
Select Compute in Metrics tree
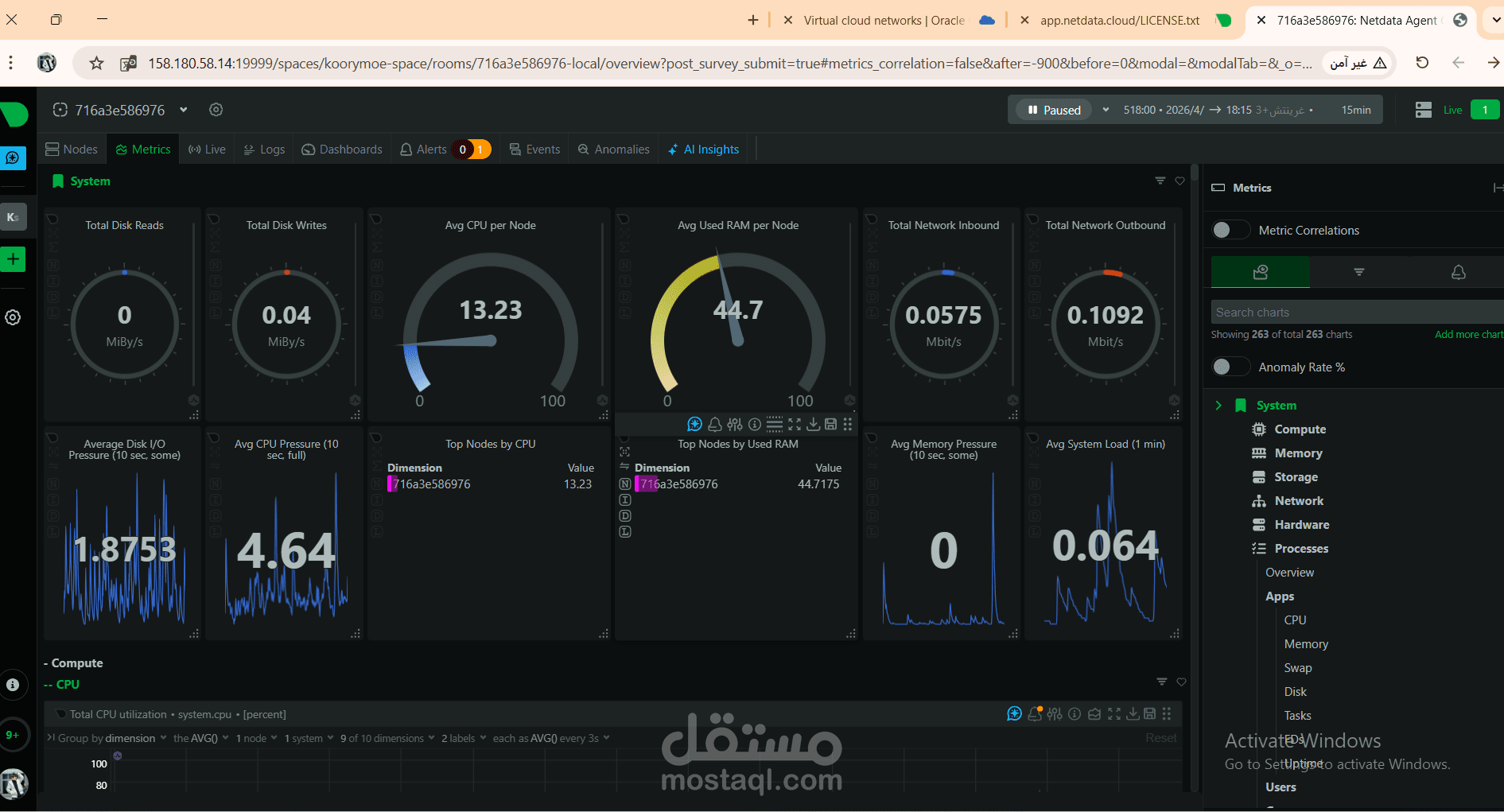[1300, 429]
